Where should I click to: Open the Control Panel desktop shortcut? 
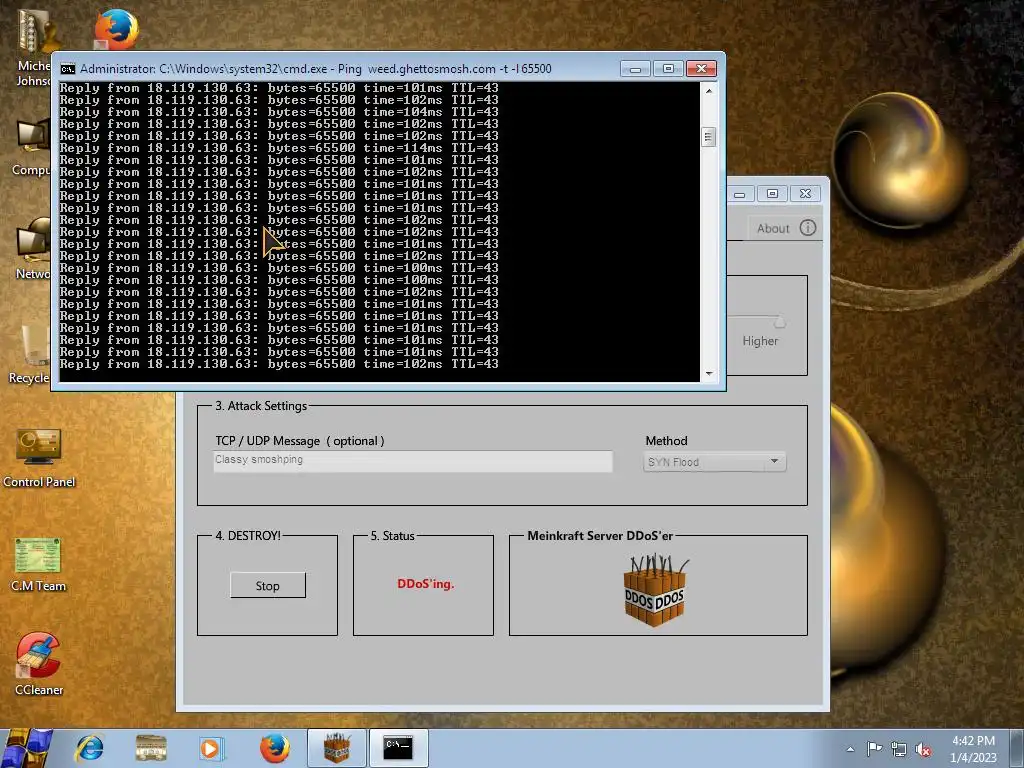coord(39,458)
